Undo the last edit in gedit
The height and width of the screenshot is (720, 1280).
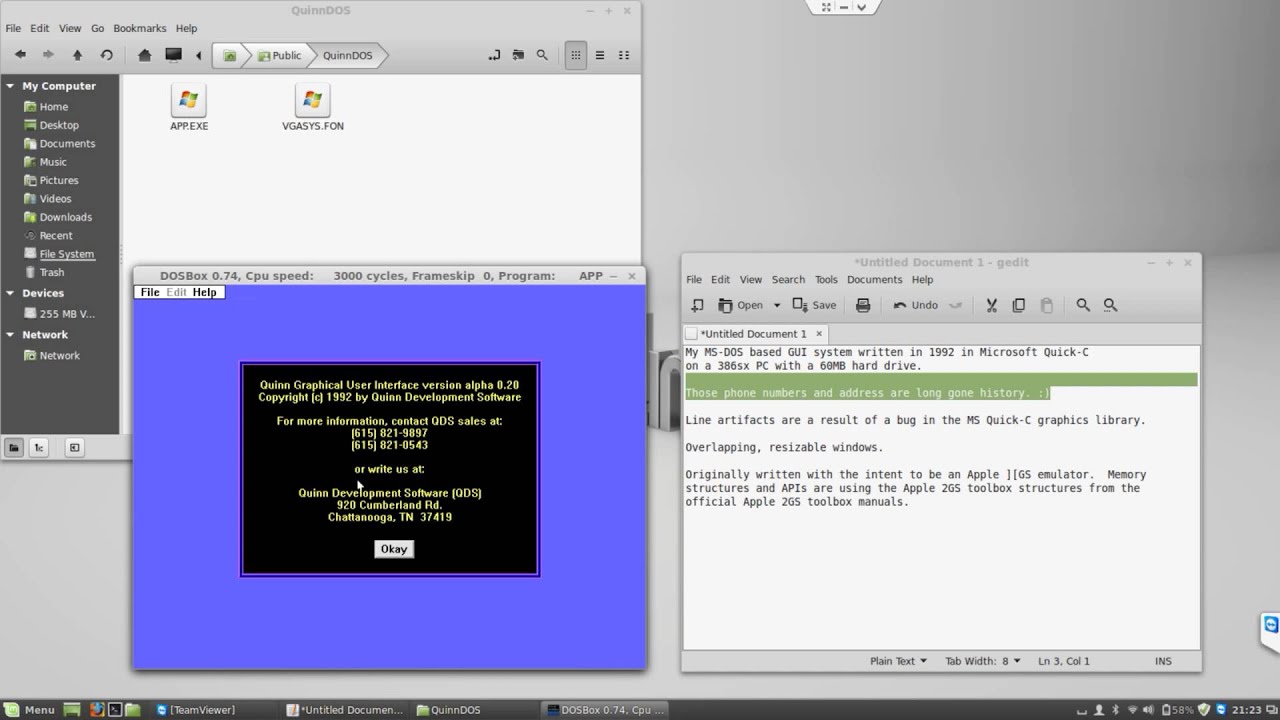click(x=916, y=305)
